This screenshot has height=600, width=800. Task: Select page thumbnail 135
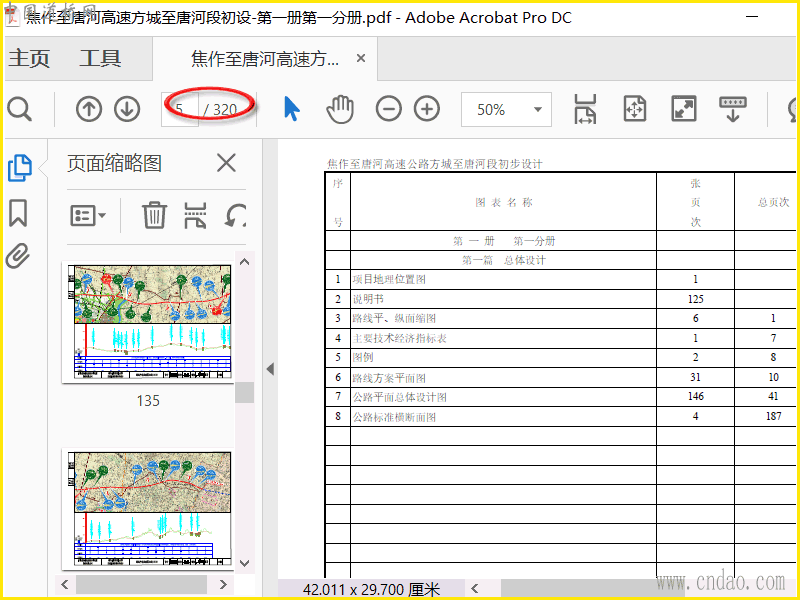click(x=148, y=323)
